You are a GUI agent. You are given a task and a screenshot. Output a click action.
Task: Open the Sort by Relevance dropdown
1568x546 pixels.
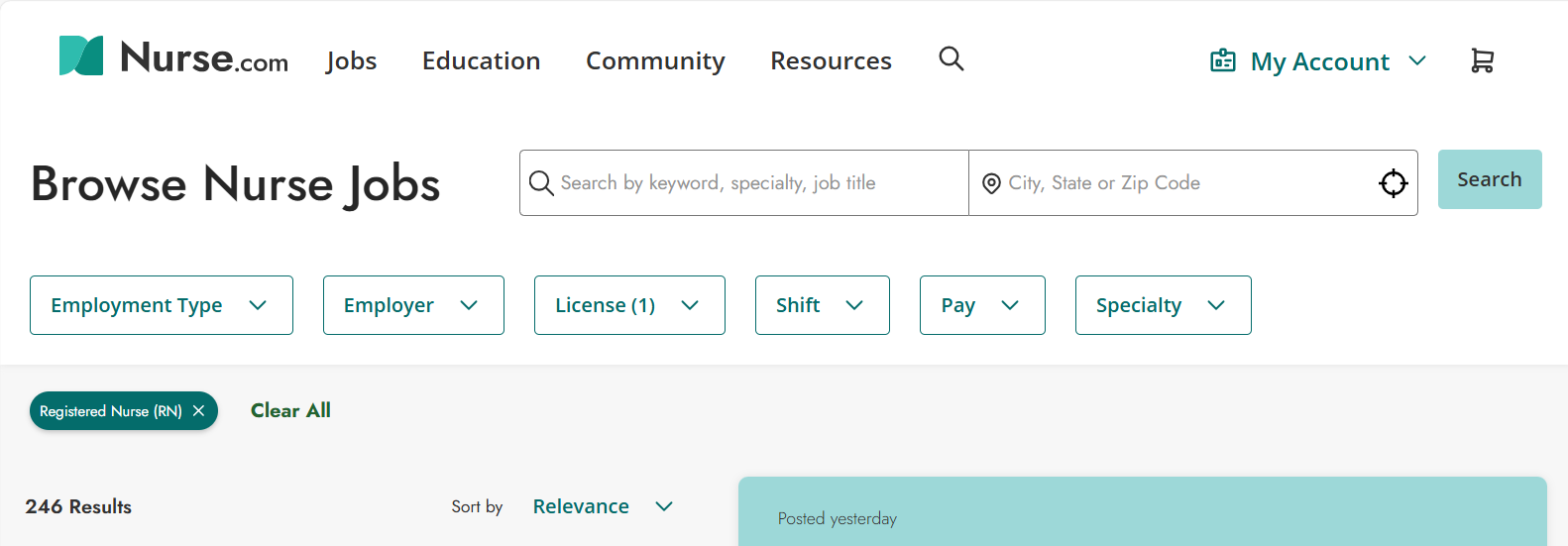(603, 506)
